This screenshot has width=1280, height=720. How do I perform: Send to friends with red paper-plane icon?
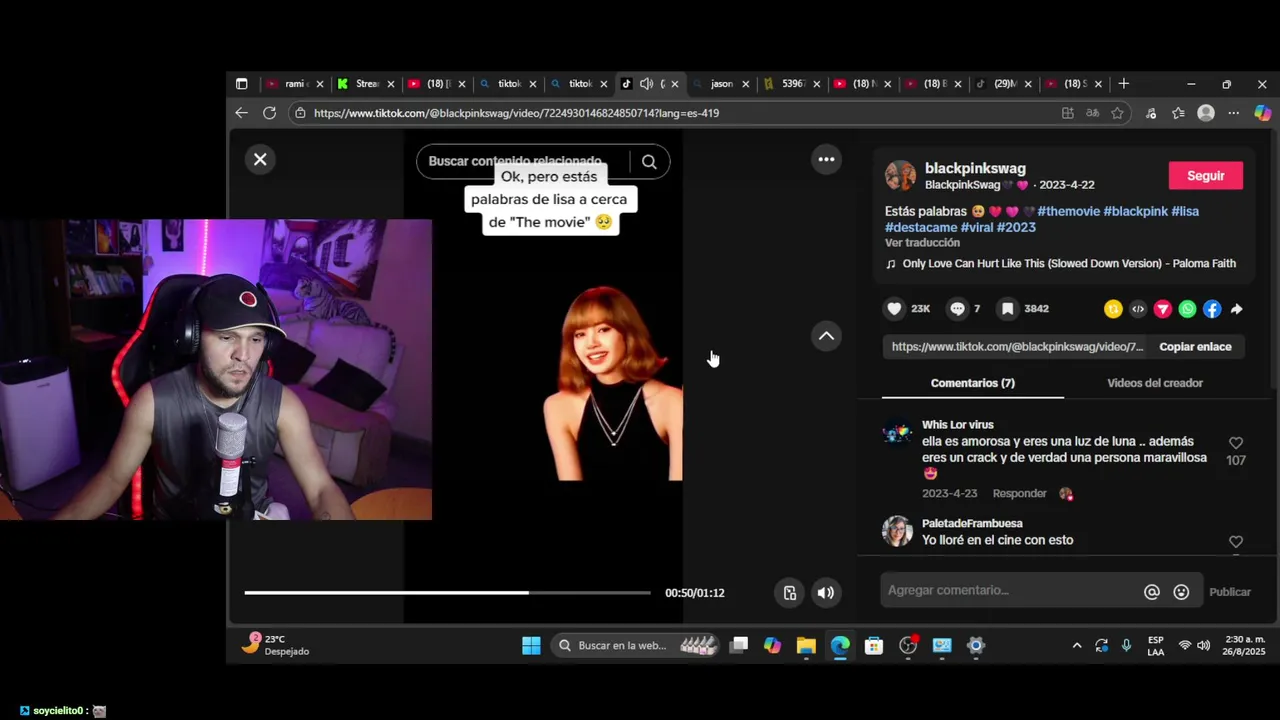click(1162, 309)
